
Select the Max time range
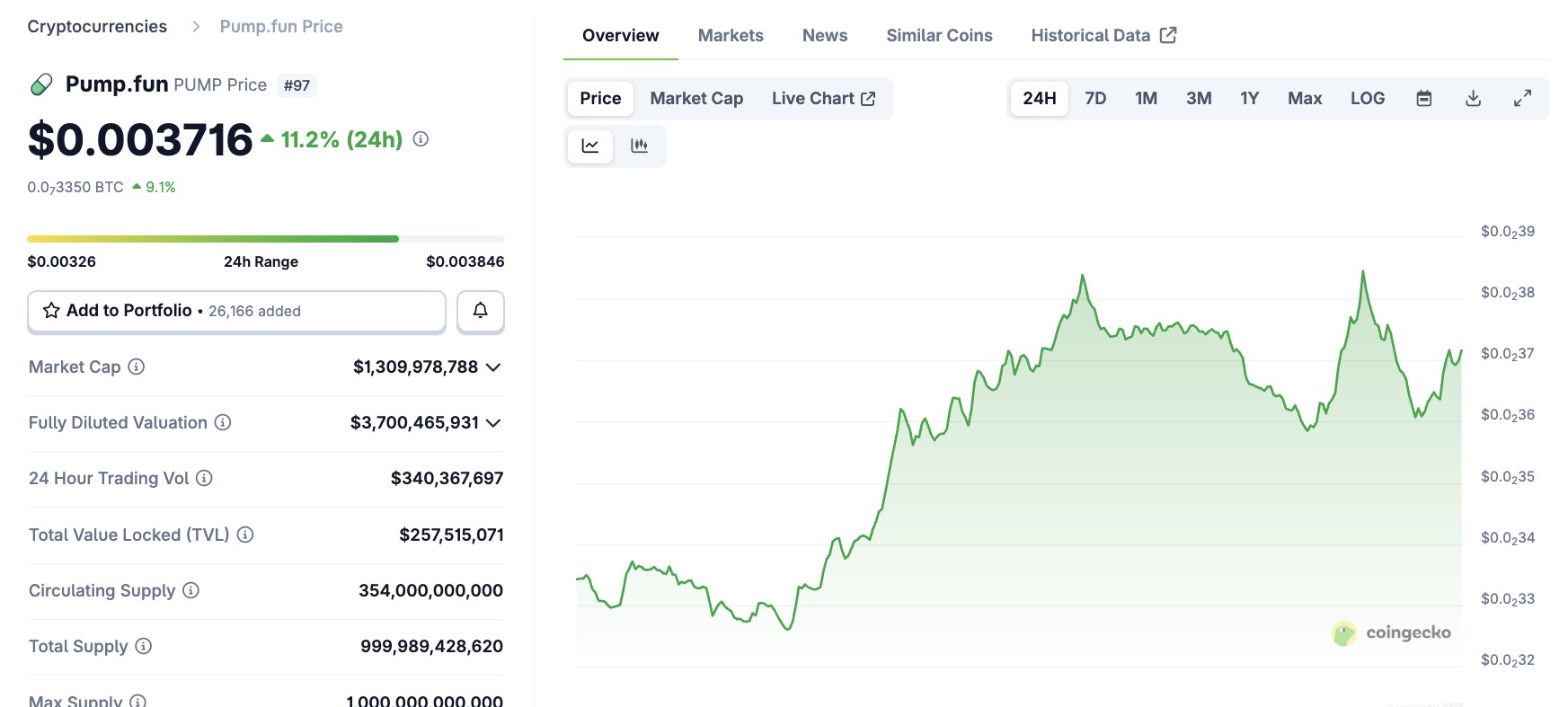pyautogui.click(x=1305, y=99)
